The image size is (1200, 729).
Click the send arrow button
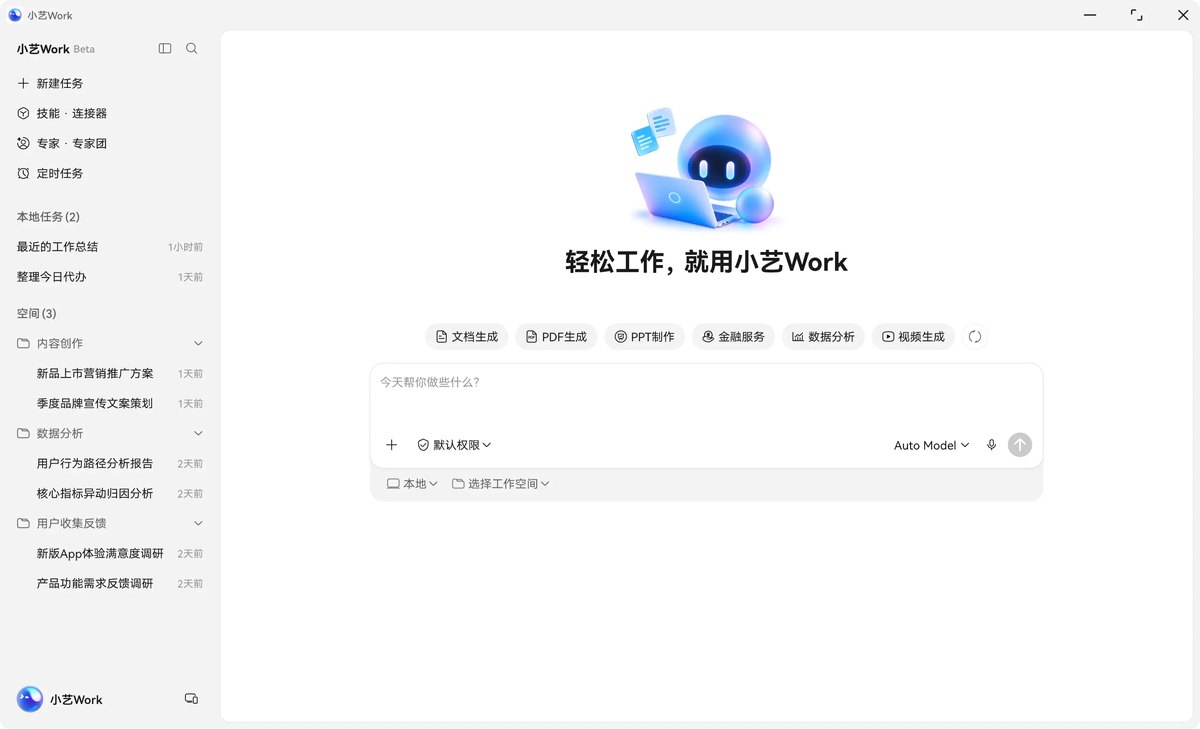pos(1020,445)
